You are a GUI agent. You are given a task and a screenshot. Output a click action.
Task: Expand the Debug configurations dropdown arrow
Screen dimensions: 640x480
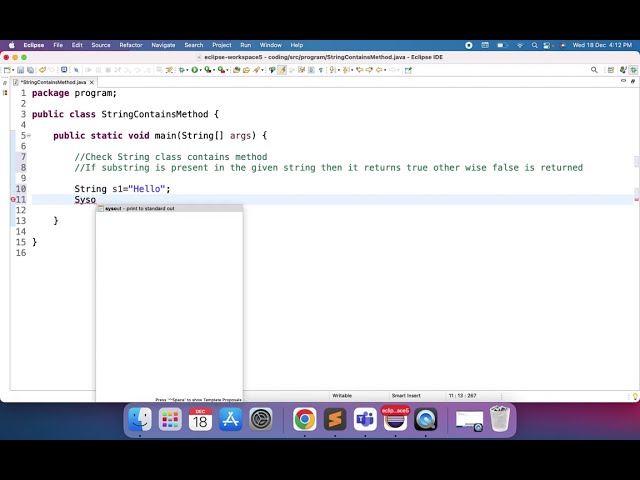[x=187, y=70]
